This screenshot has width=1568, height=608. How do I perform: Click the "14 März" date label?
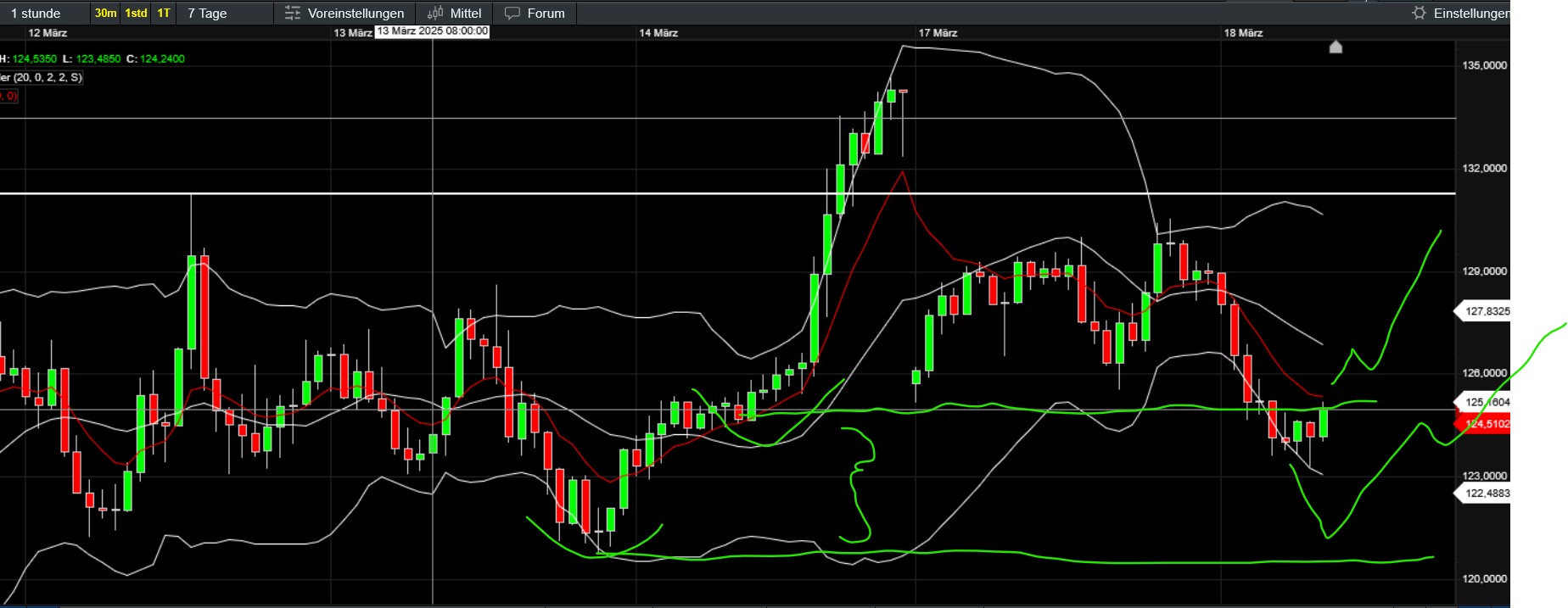click(x=658, y=33)
